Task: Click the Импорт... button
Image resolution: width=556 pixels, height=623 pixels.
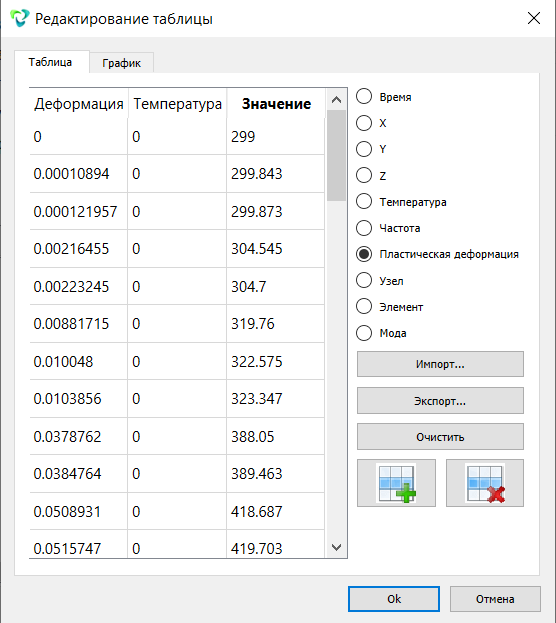Action: pyautogui.click(x=440, y=364)
